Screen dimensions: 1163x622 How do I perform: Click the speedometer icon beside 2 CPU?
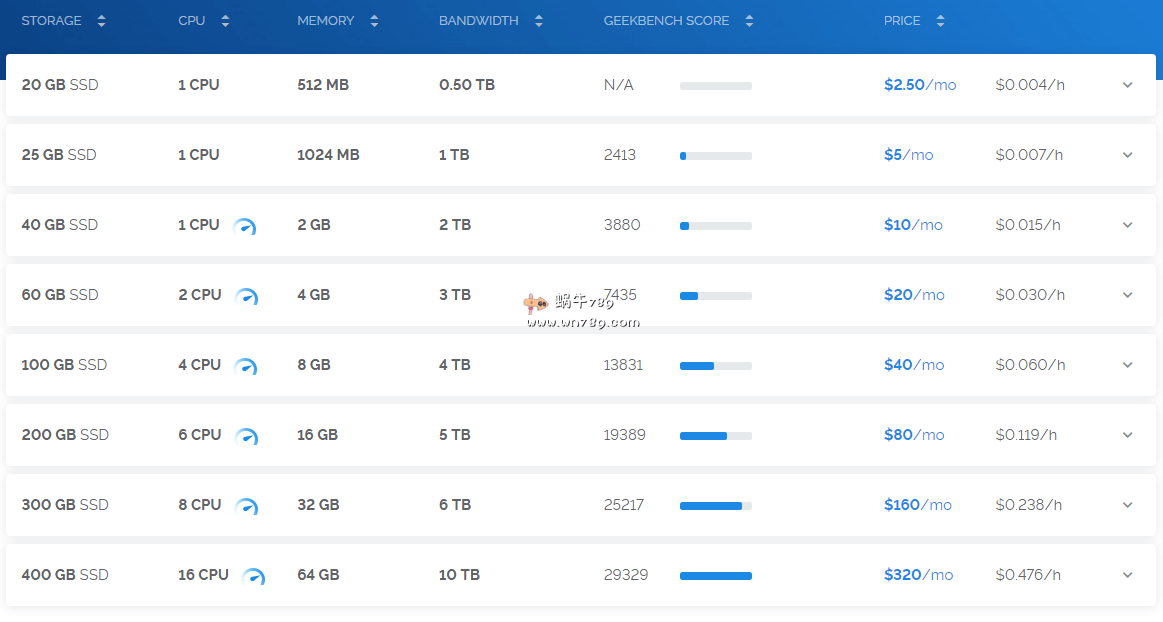coord(246,297)
